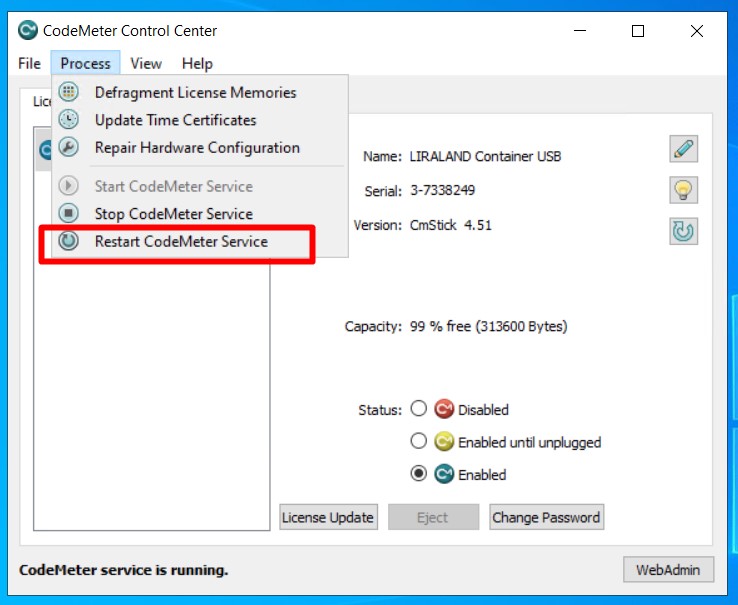The height and width of the screenshot is (605, 738).
Task: Click the Update Time Certificates clock icon
Action: coord(69,120)
